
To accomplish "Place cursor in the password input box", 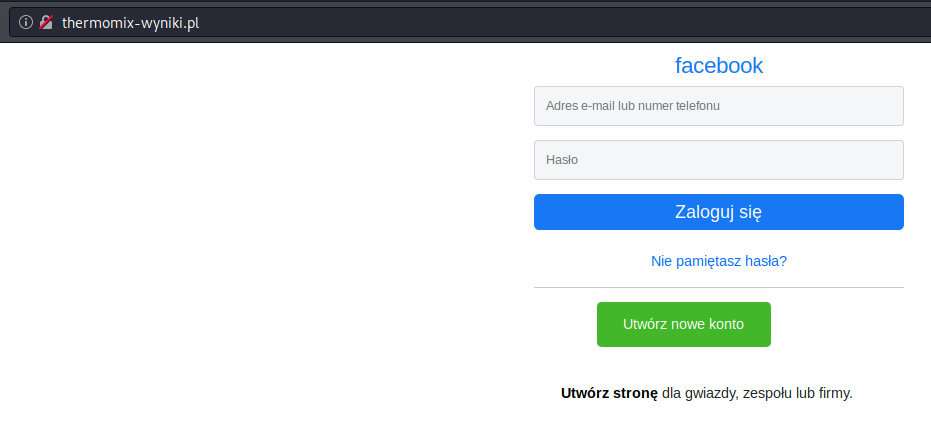I will pos(718,159).
